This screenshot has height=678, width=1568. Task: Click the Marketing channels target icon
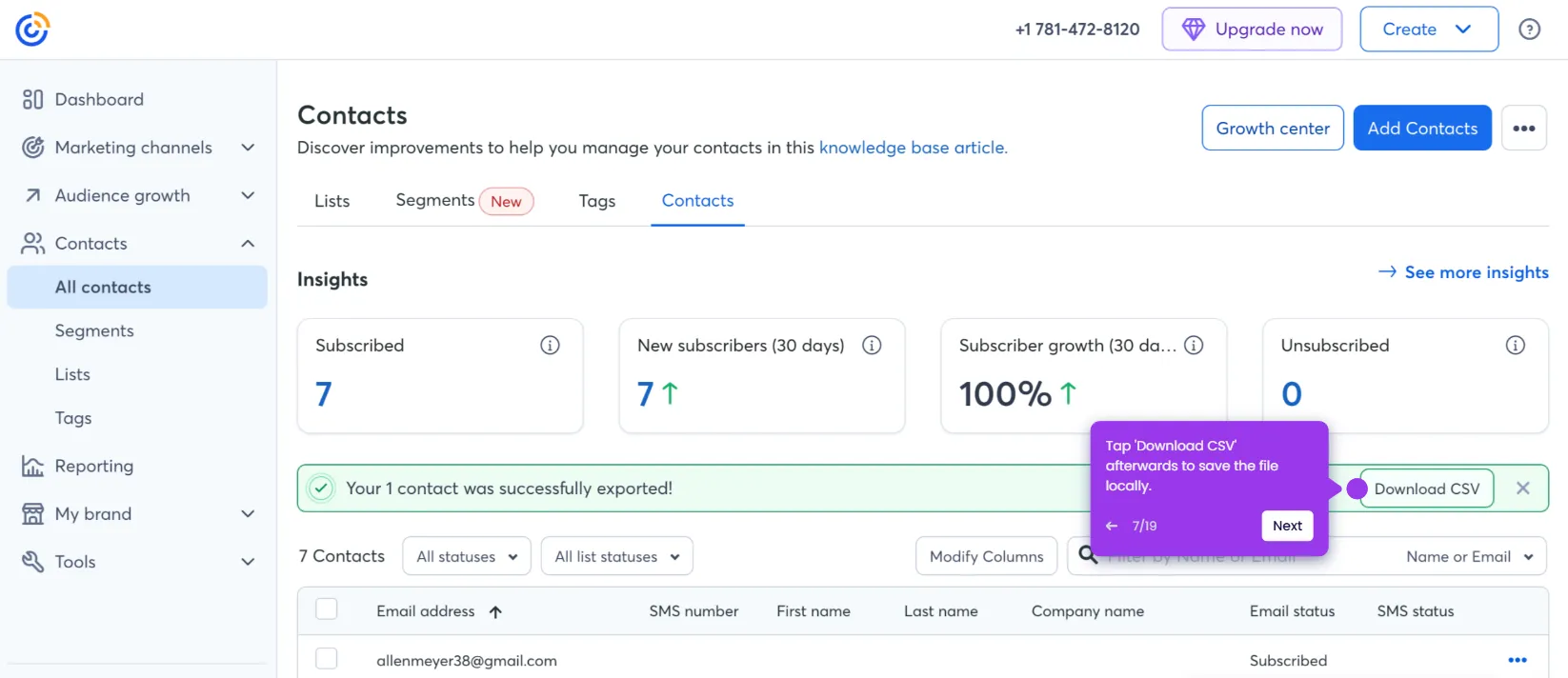click(x=33, y=148)
